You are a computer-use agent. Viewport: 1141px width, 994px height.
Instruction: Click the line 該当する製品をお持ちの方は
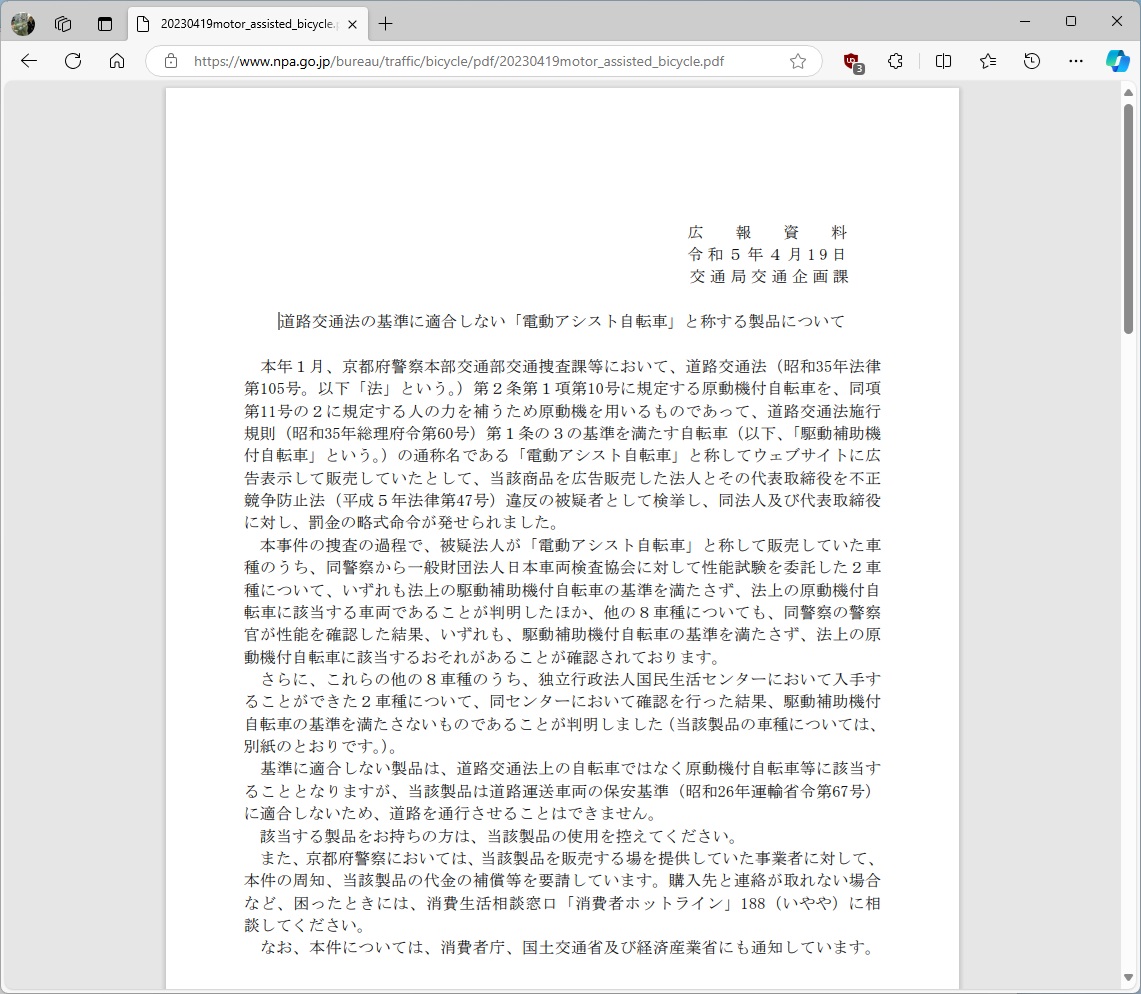500,835
